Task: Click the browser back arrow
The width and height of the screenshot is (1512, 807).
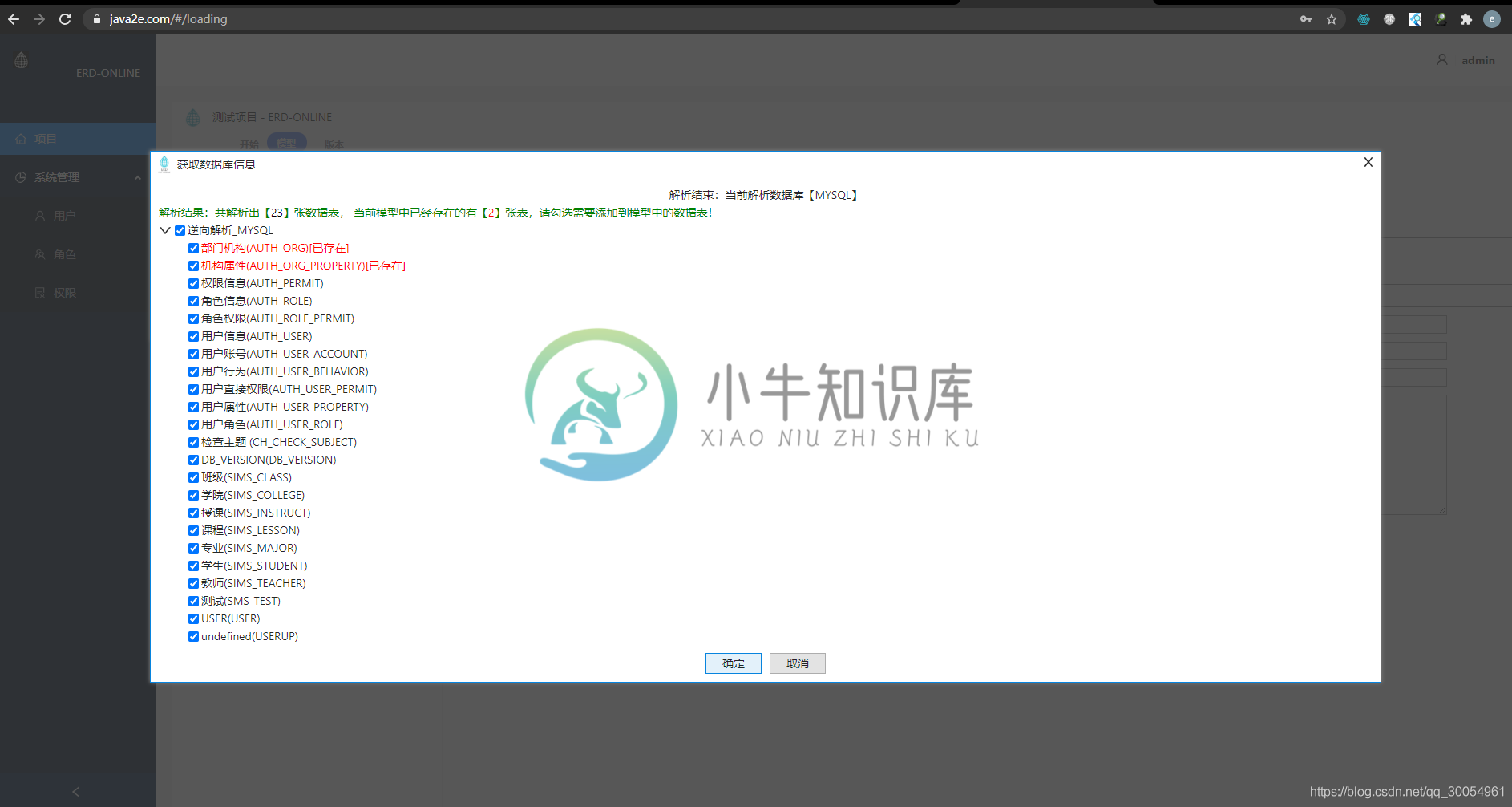Action: click(14, 19)
